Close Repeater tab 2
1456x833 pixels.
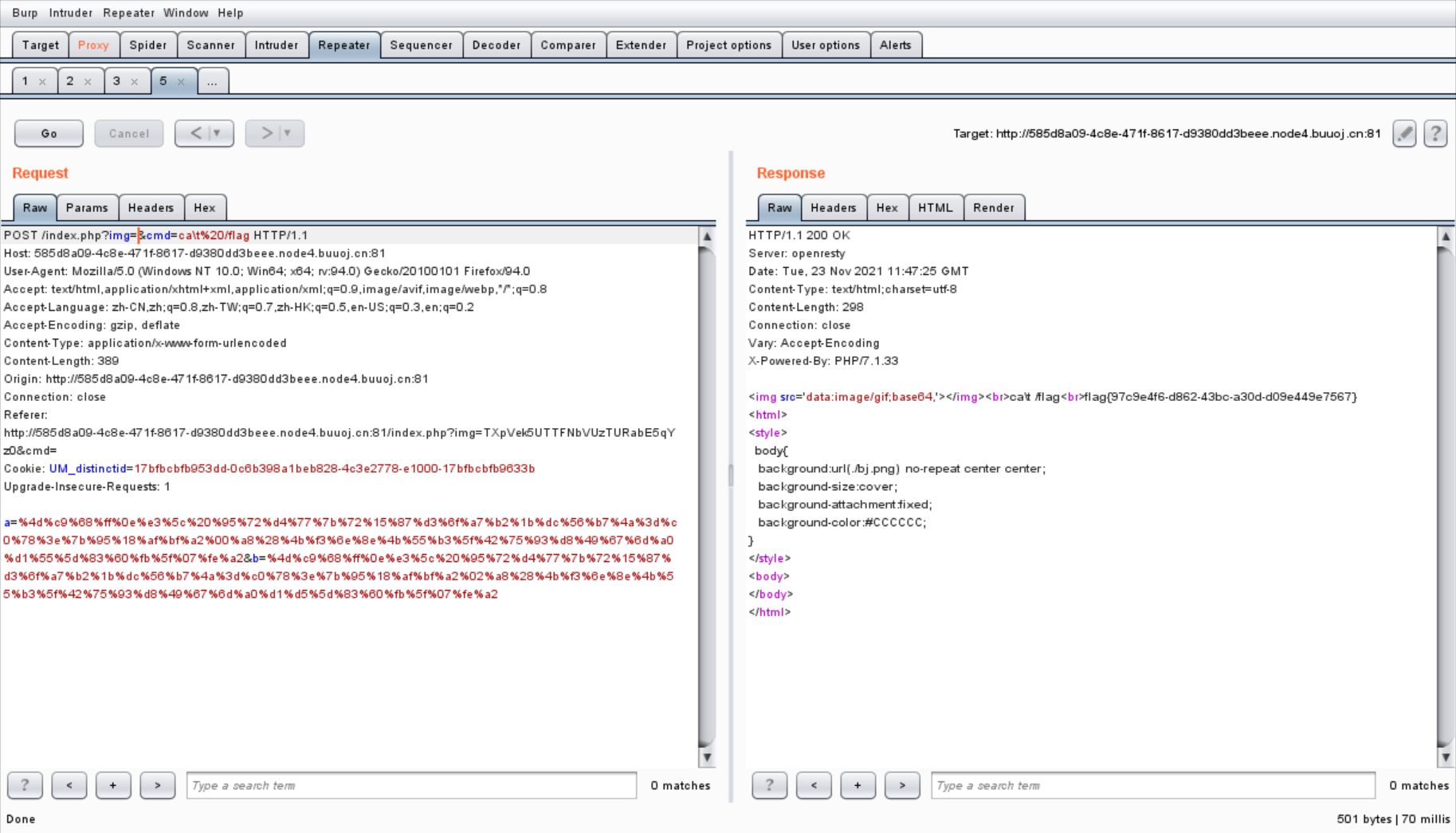click(88, 81)
